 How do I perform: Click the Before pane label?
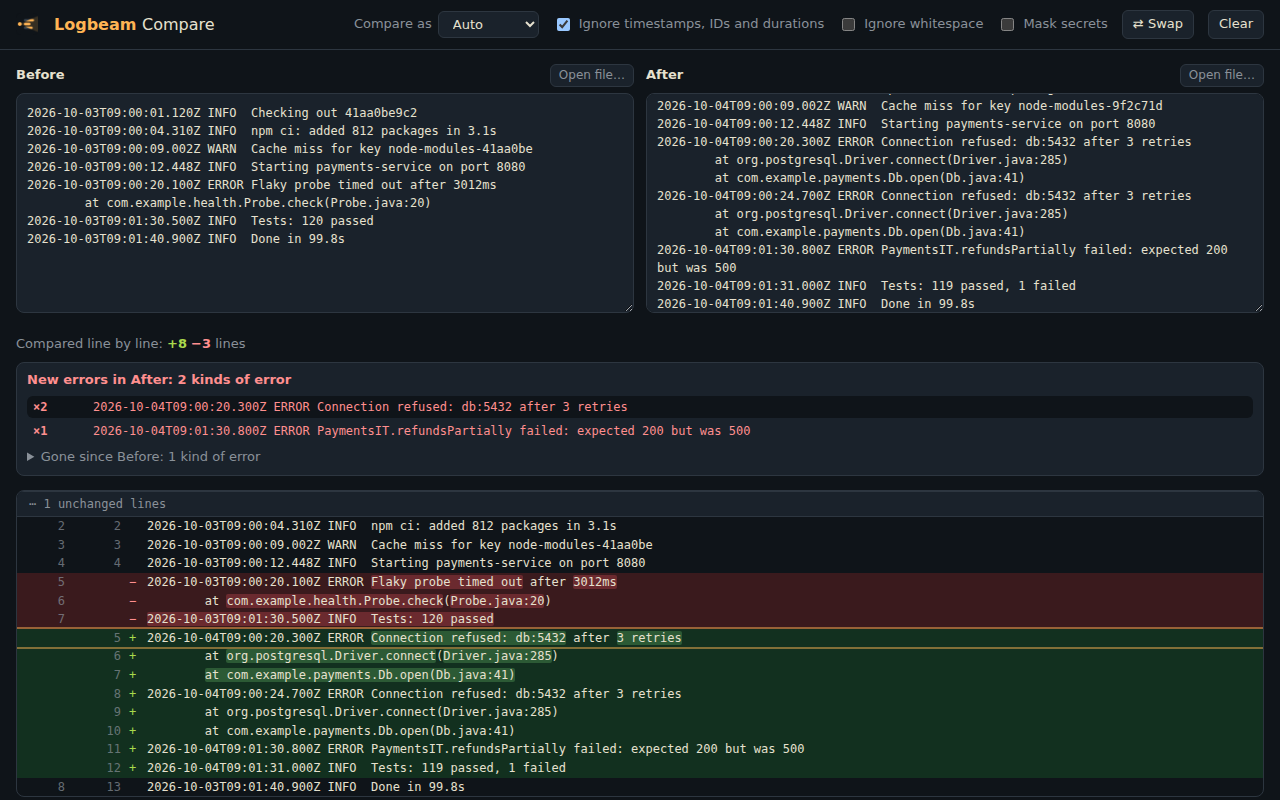40,75
